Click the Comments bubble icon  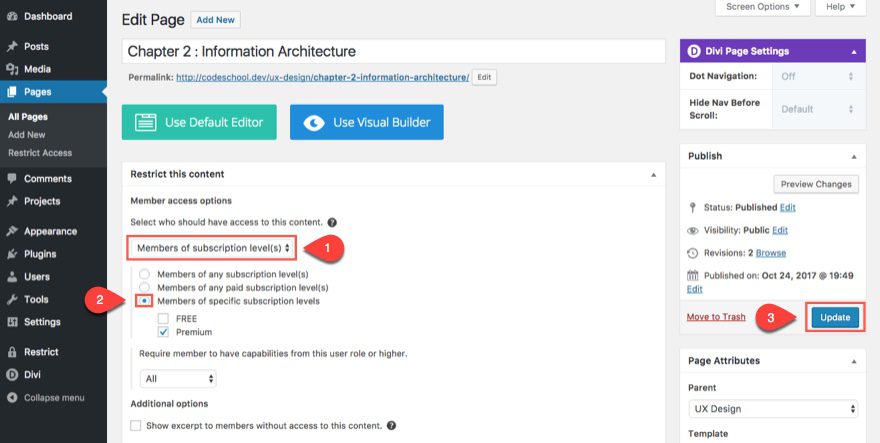point(12,178)
